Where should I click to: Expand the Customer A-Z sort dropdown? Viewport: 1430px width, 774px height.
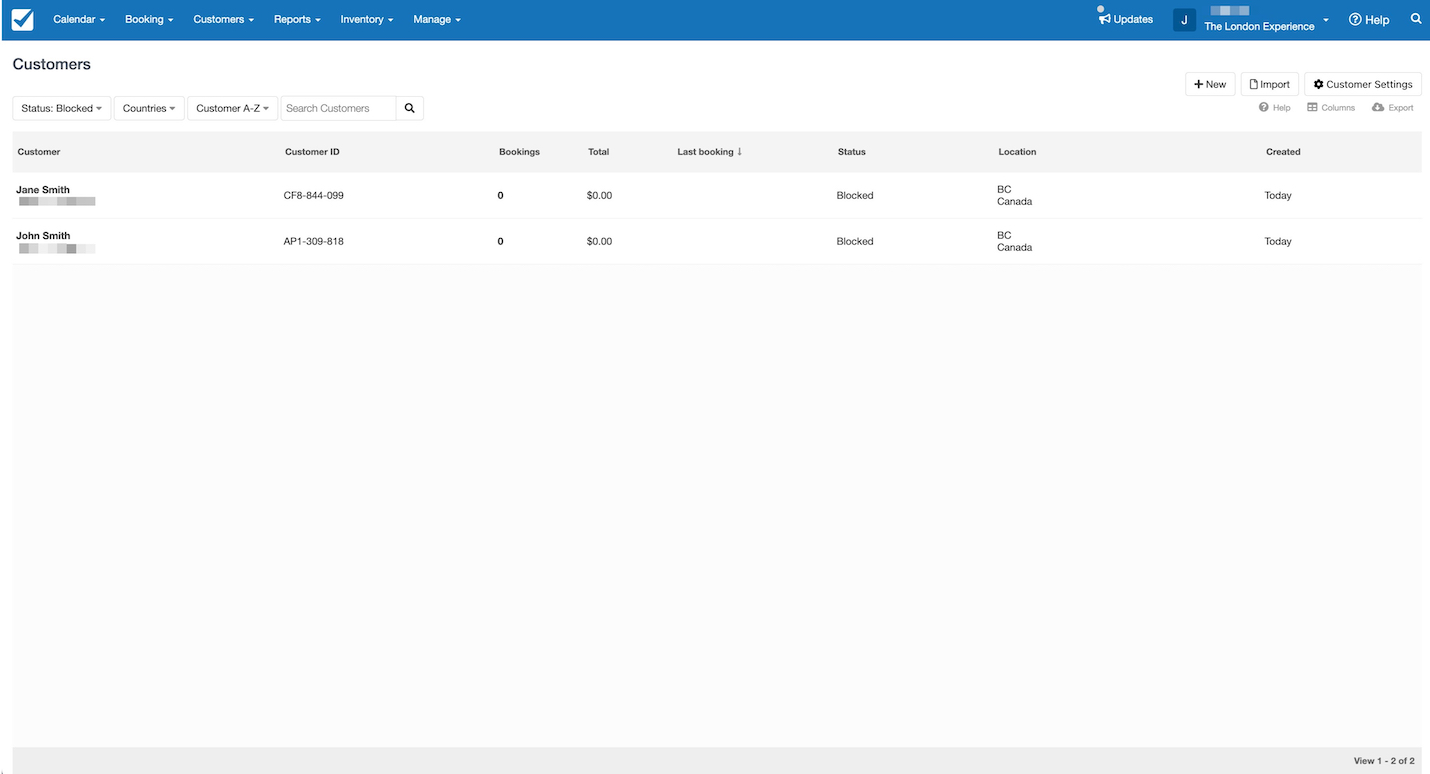[x=232, y=108]
